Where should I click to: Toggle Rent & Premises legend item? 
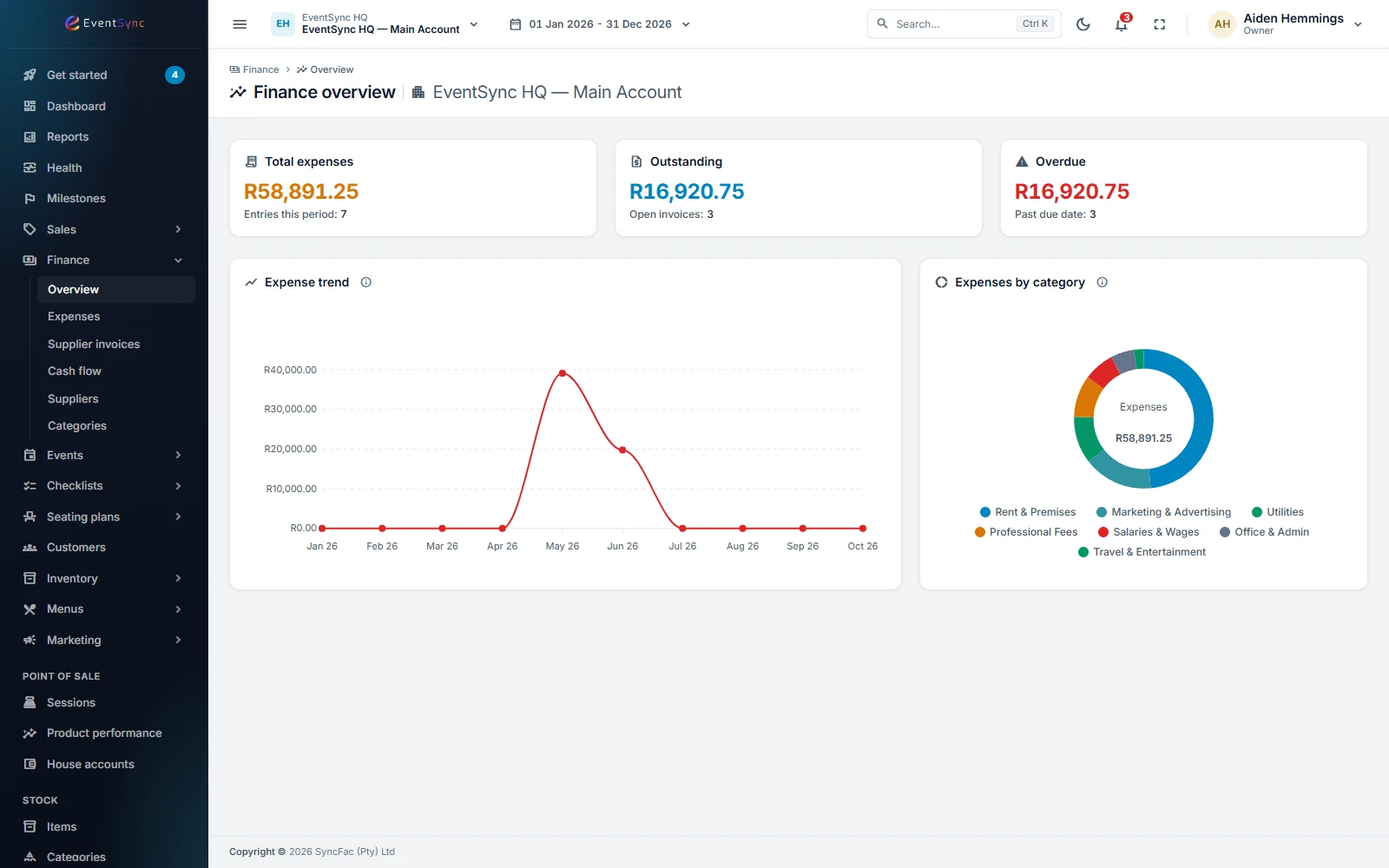(1028, 512)
